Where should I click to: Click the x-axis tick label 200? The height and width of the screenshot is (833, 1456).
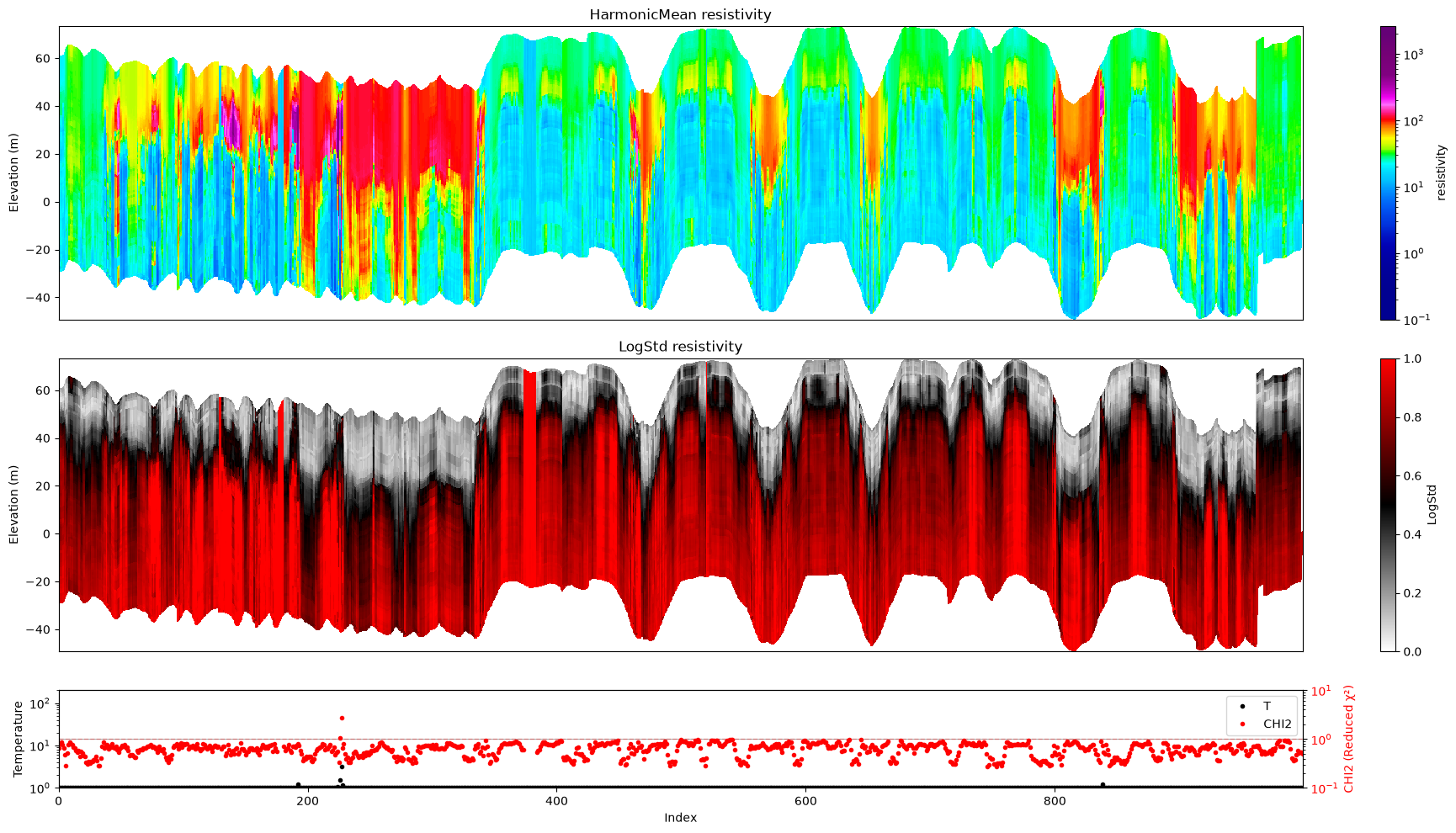[307, 801]
